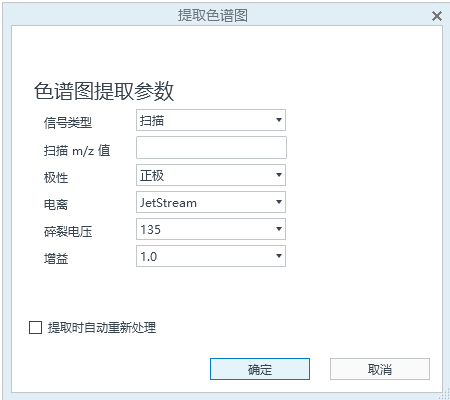Enable the 提取时自动重新处理 checkbox
450x400 pixels.
[35, 327]
